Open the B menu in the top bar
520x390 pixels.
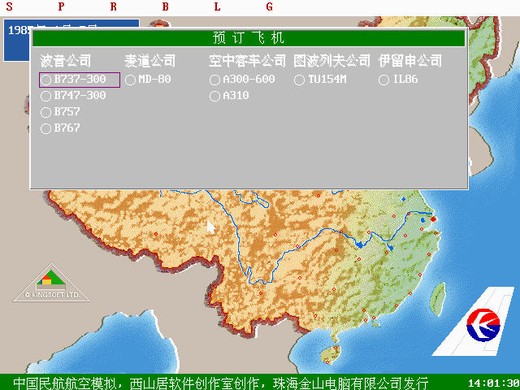165,6
